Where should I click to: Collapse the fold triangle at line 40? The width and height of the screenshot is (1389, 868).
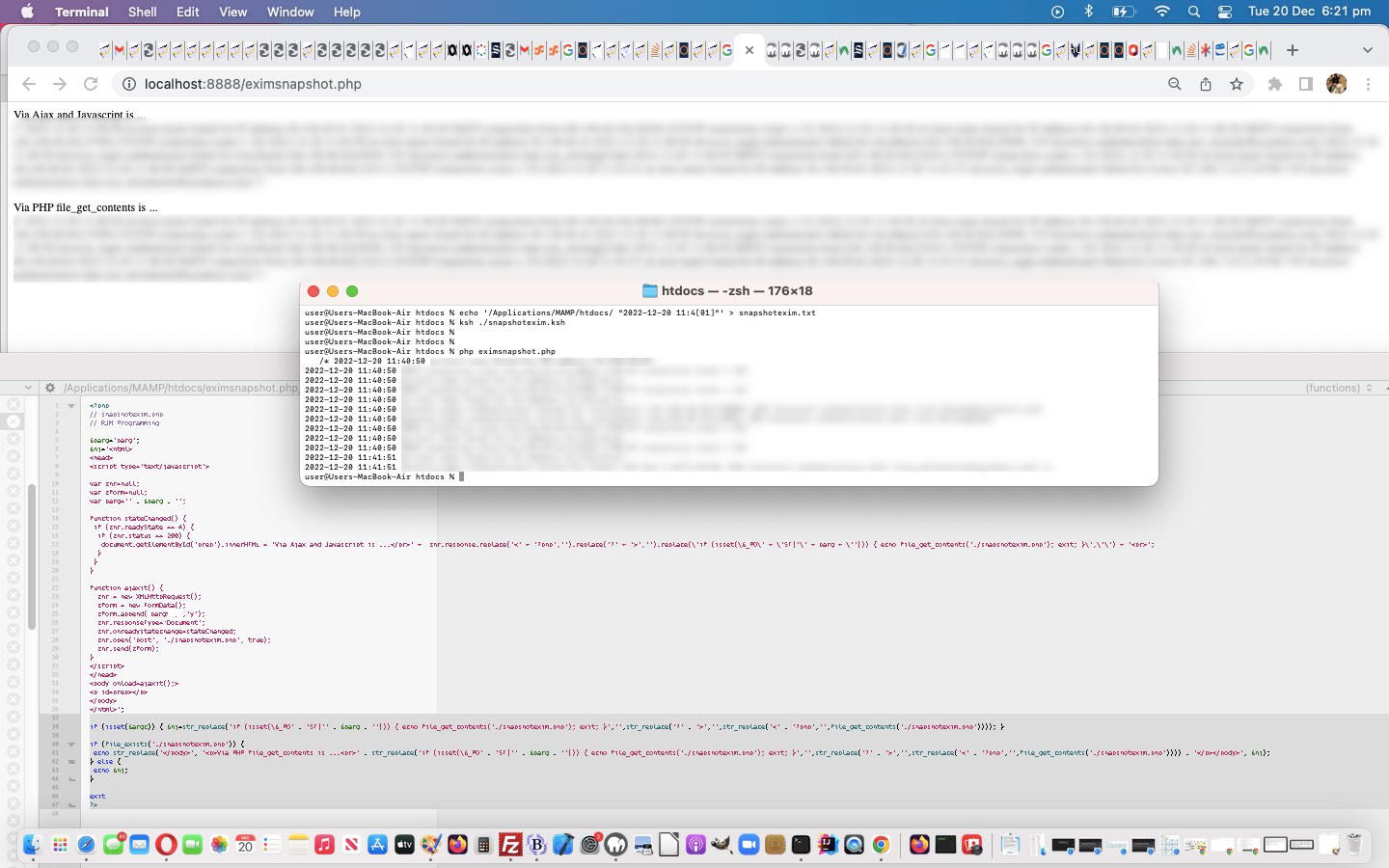(71, 745)
